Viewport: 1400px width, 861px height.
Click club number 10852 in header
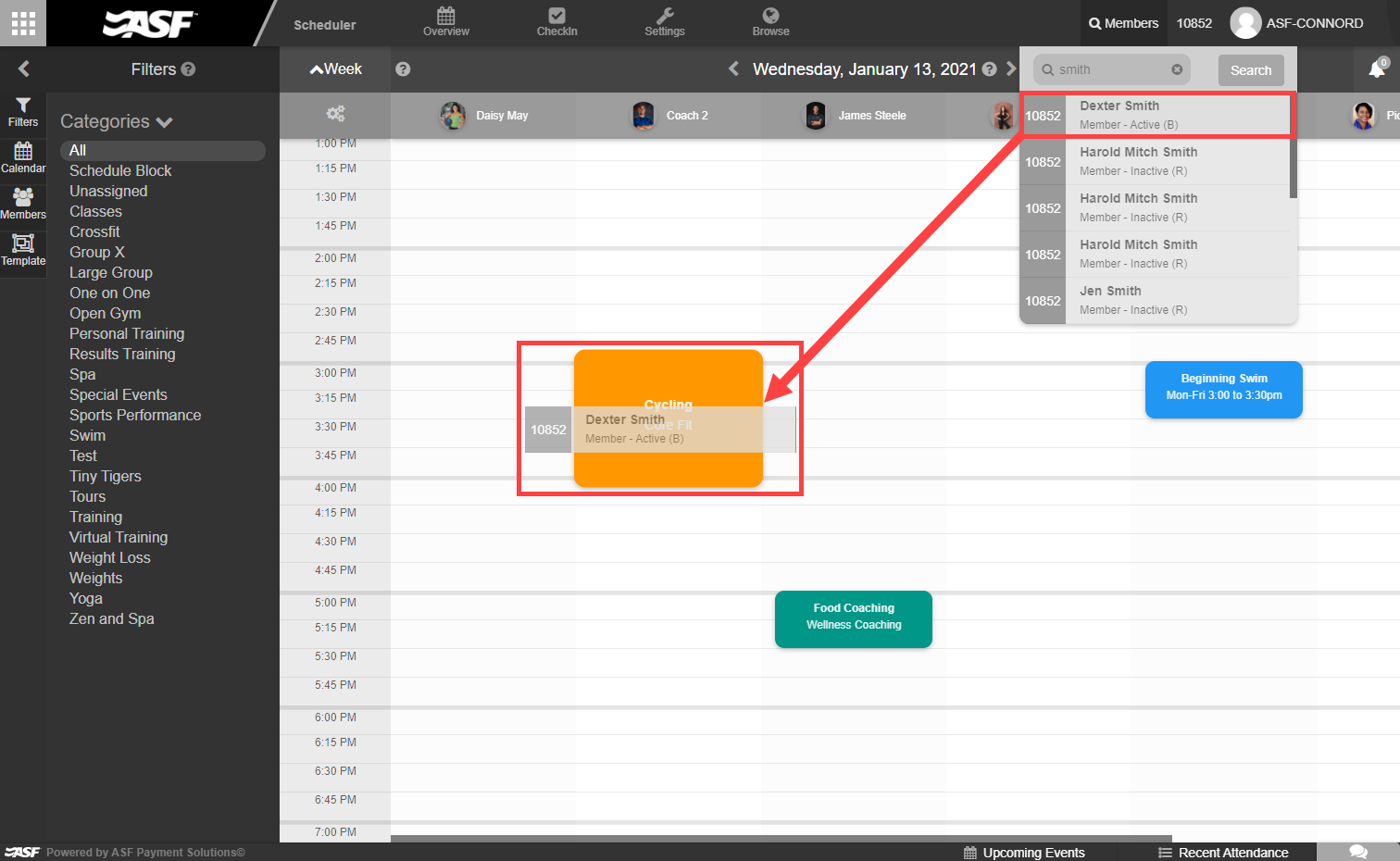tap(1194, 23)
